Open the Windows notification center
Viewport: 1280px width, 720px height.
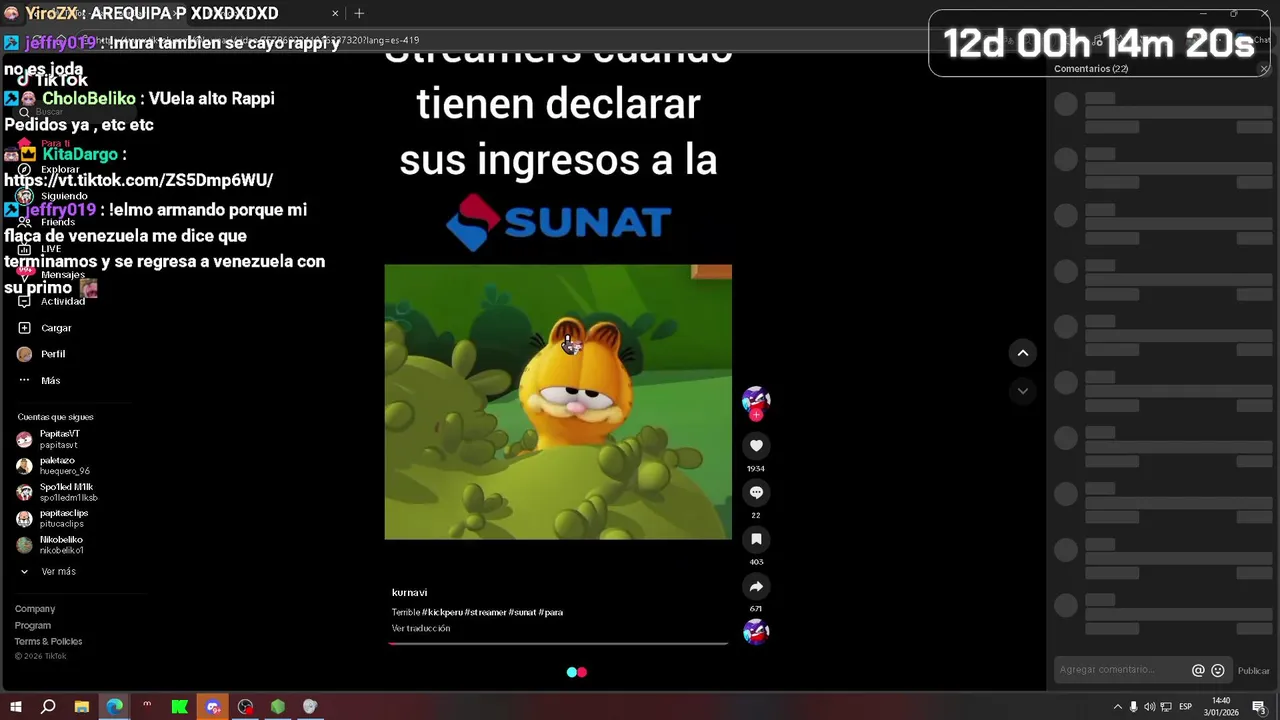1260,707
